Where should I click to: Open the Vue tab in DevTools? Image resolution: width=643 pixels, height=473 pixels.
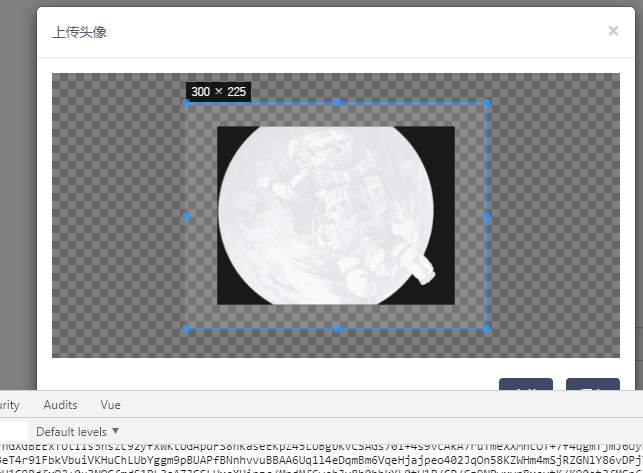point(110,405)
